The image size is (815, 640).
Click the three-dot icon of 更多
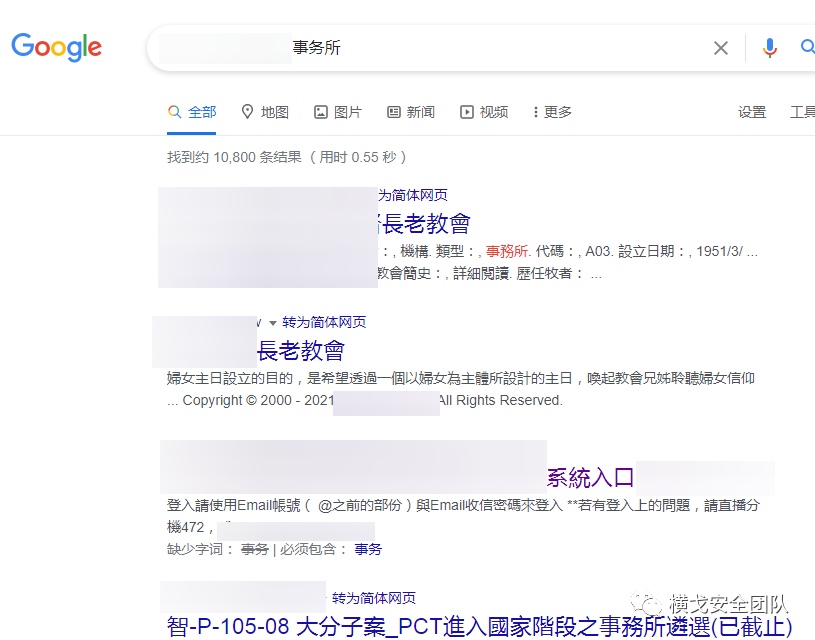point(535,112)
